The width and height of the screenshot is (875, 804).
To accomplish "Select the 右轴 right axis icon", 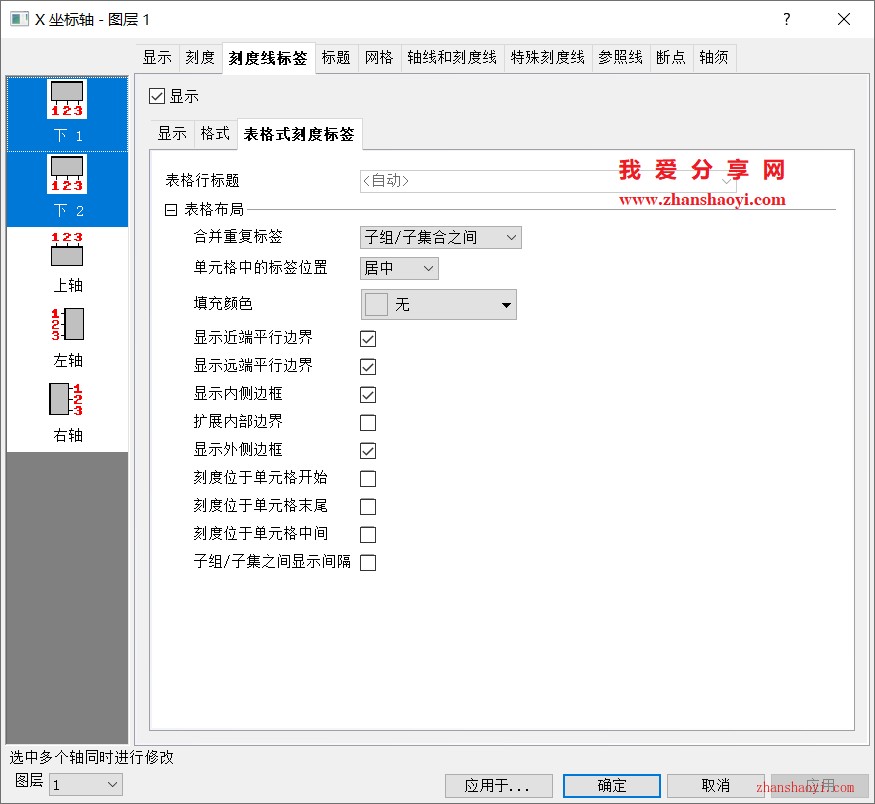I will click(67, 400).
